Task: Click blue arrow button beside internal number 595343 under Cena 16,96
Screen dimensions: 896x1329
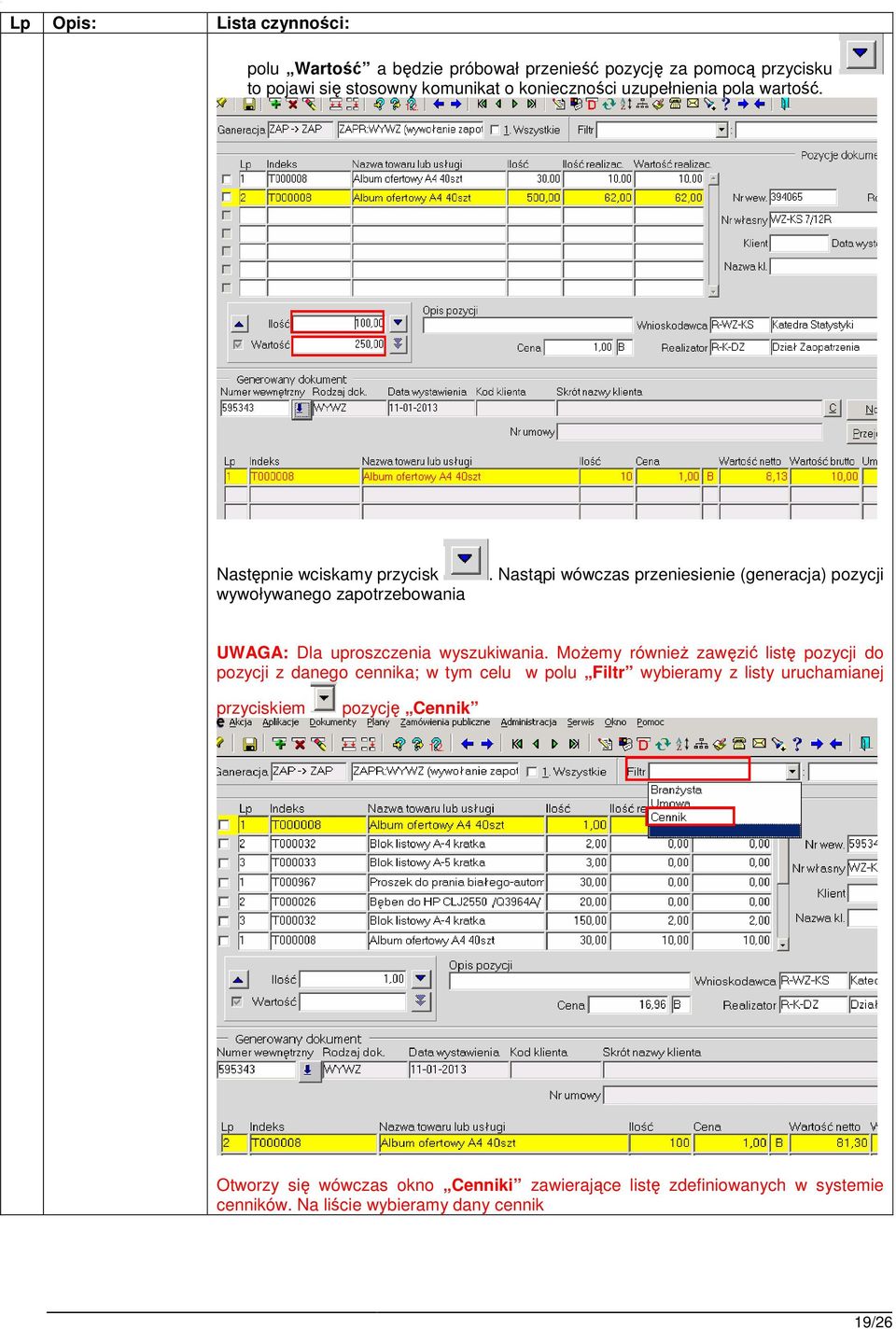Action: coord(309,1071)
